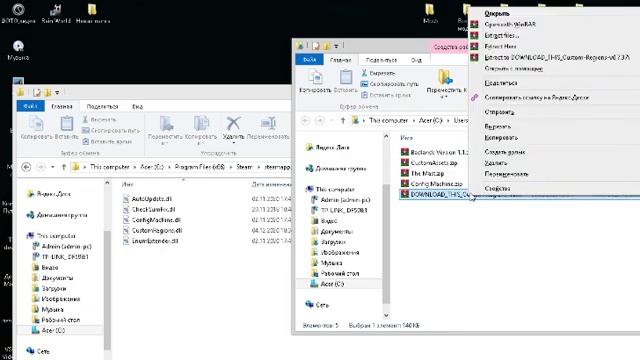This screenshot has width=640, height=360.
Task: Select Копировать in the context menu
Action: (x=501, y=138)
